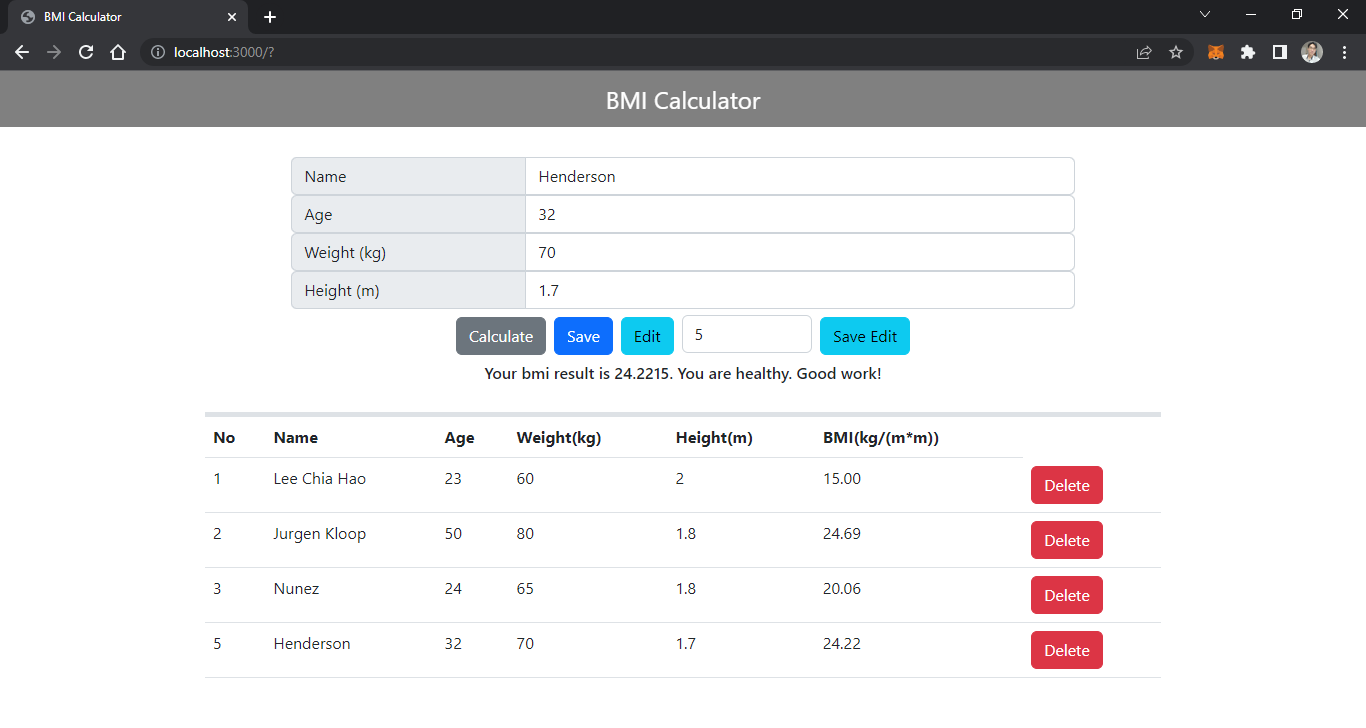1366x728 pixels.
Task: Bookmark the page with the star icon
Action: tap(1176, 52)
